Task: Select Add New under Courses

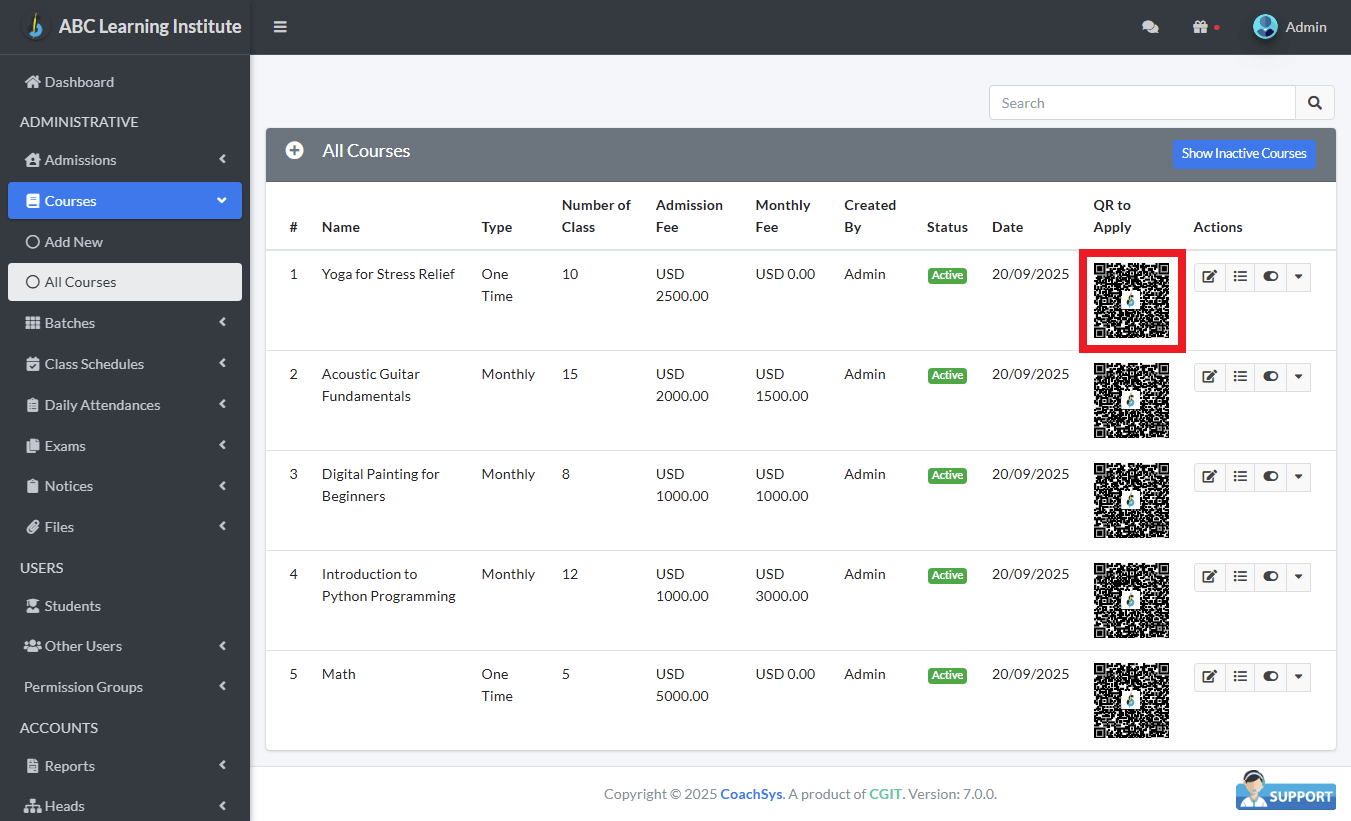Action: point(73,242)
